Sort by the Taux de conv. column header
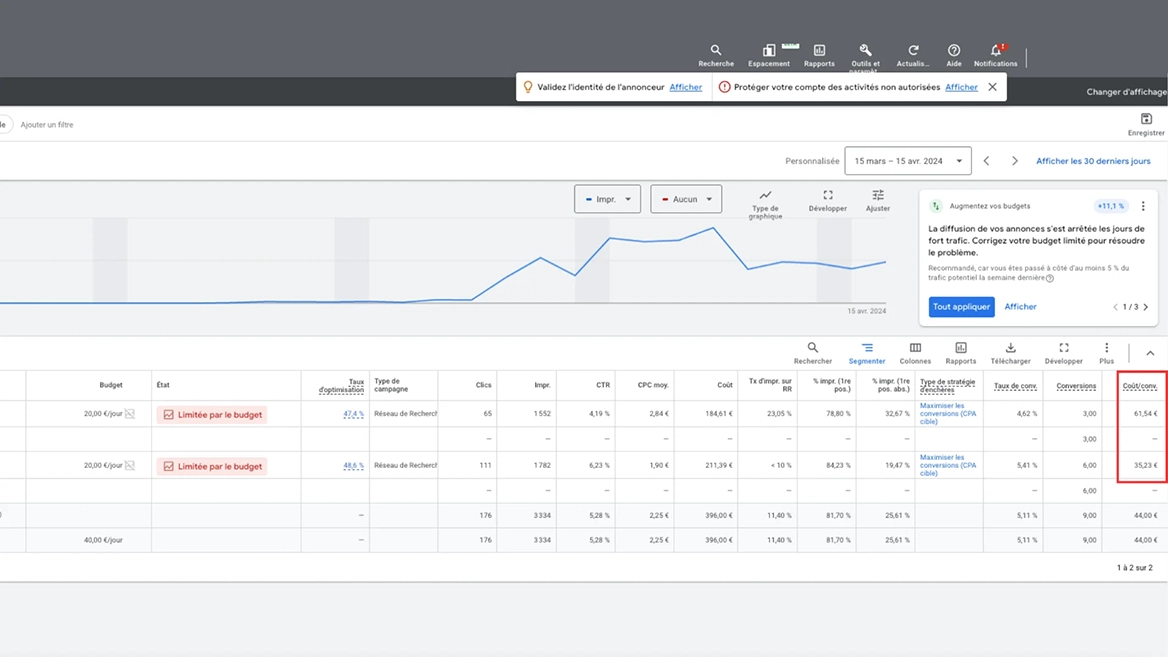Image resolution: width=1168 pixels, height=657 pixels. 1016,386
